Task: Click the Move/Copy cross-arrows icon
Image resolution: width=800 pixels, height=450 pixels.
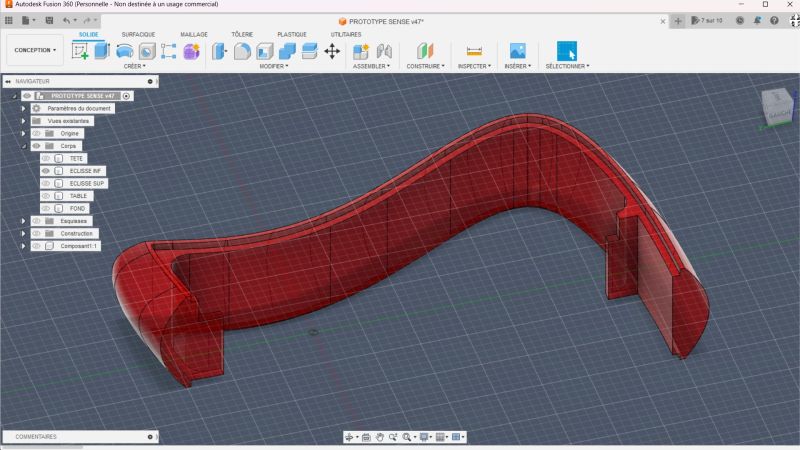Action: 332,51
